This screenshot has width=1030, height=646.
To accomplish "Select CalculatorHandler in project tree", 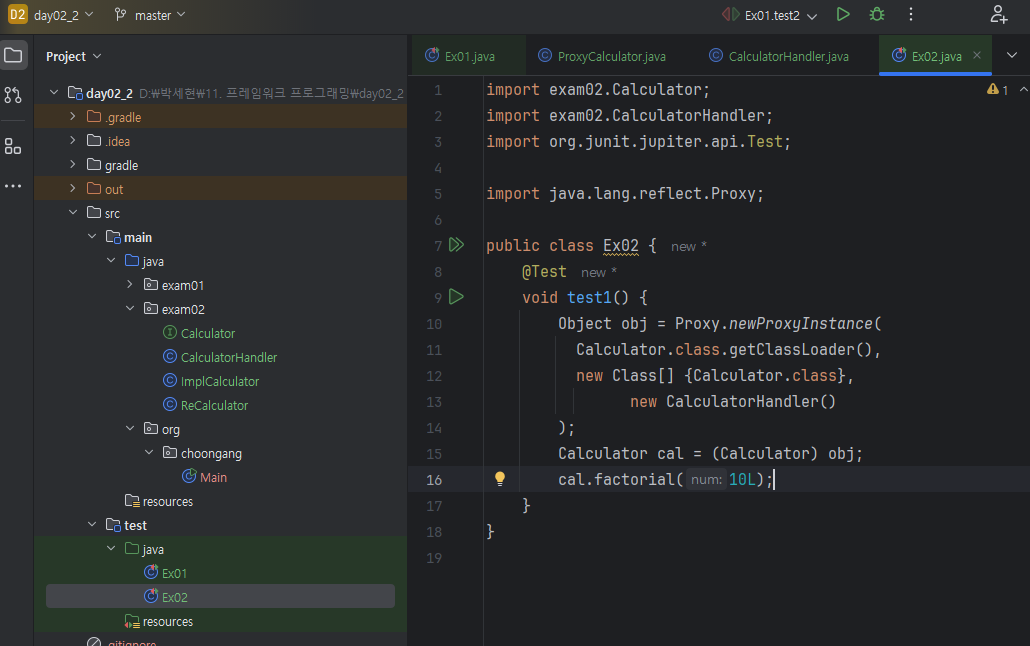I will (229, 358).
